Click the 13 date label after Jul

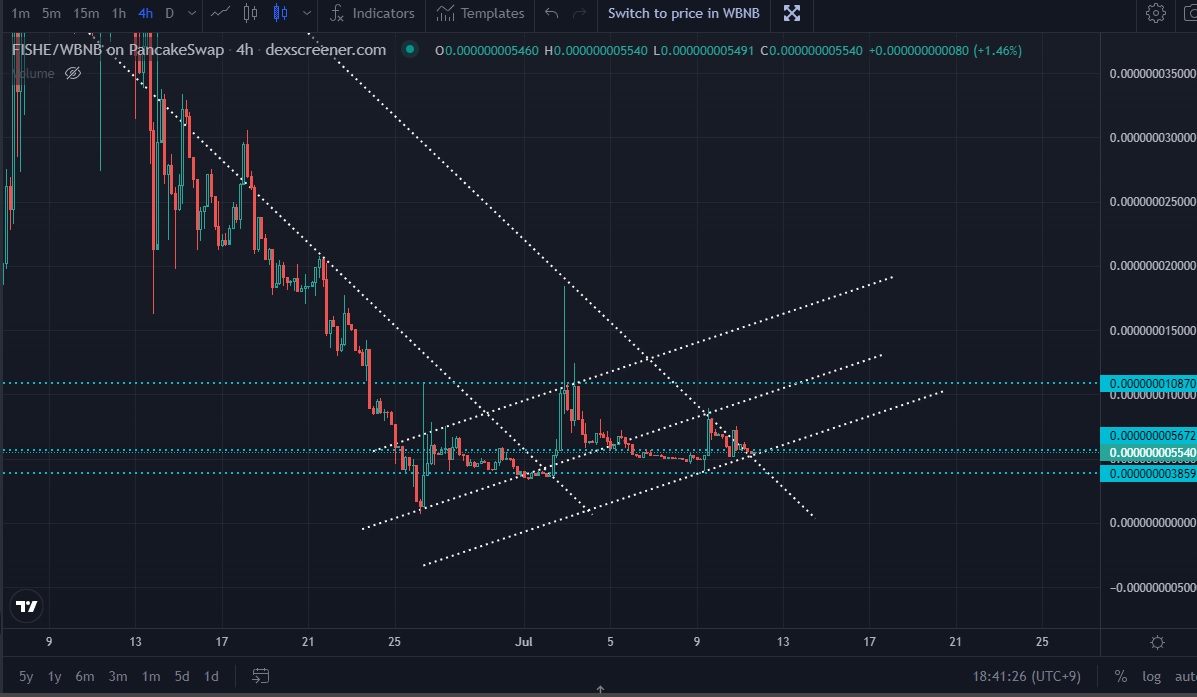pos(782,641)
